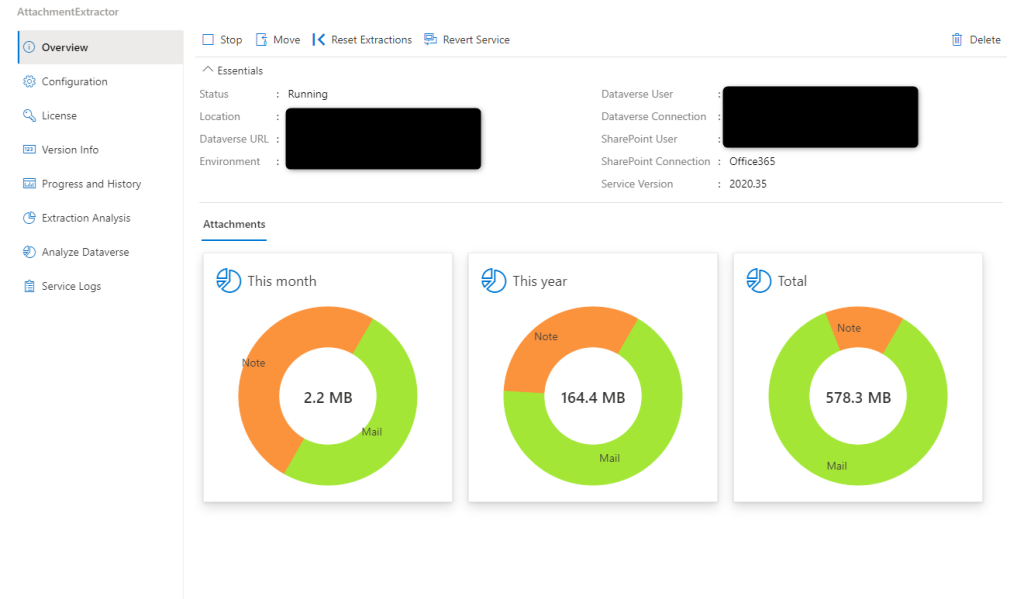Screen dimensions: 1024x599
Task: Click the Dataverse URL label
Action: [x=234, y=139]
